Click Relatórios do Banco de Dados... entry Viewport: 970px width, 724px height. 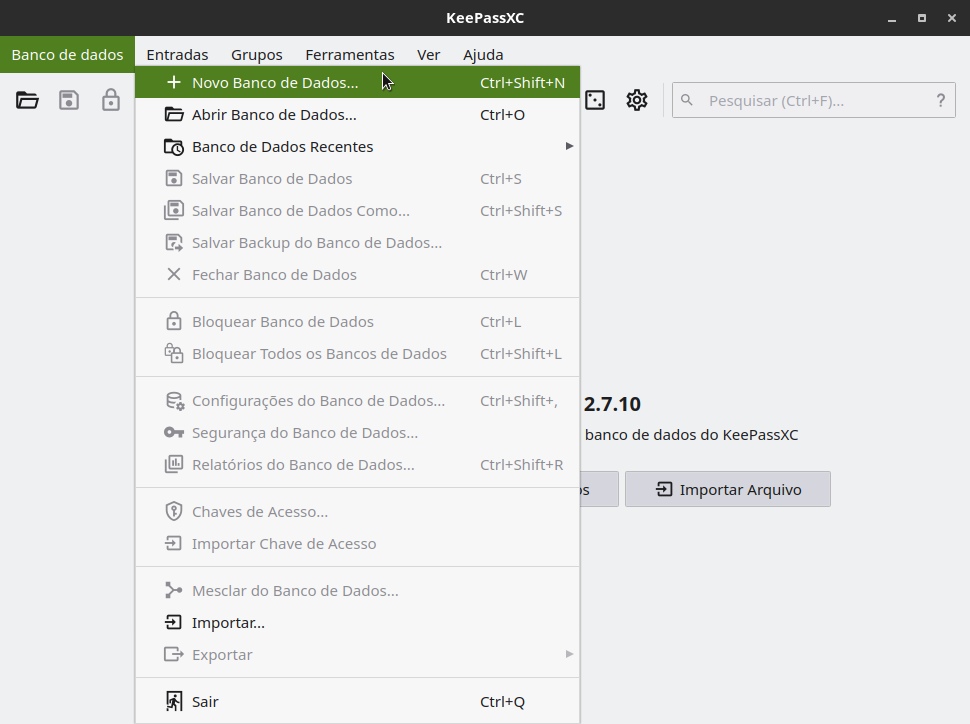click(x=358, y=464)
